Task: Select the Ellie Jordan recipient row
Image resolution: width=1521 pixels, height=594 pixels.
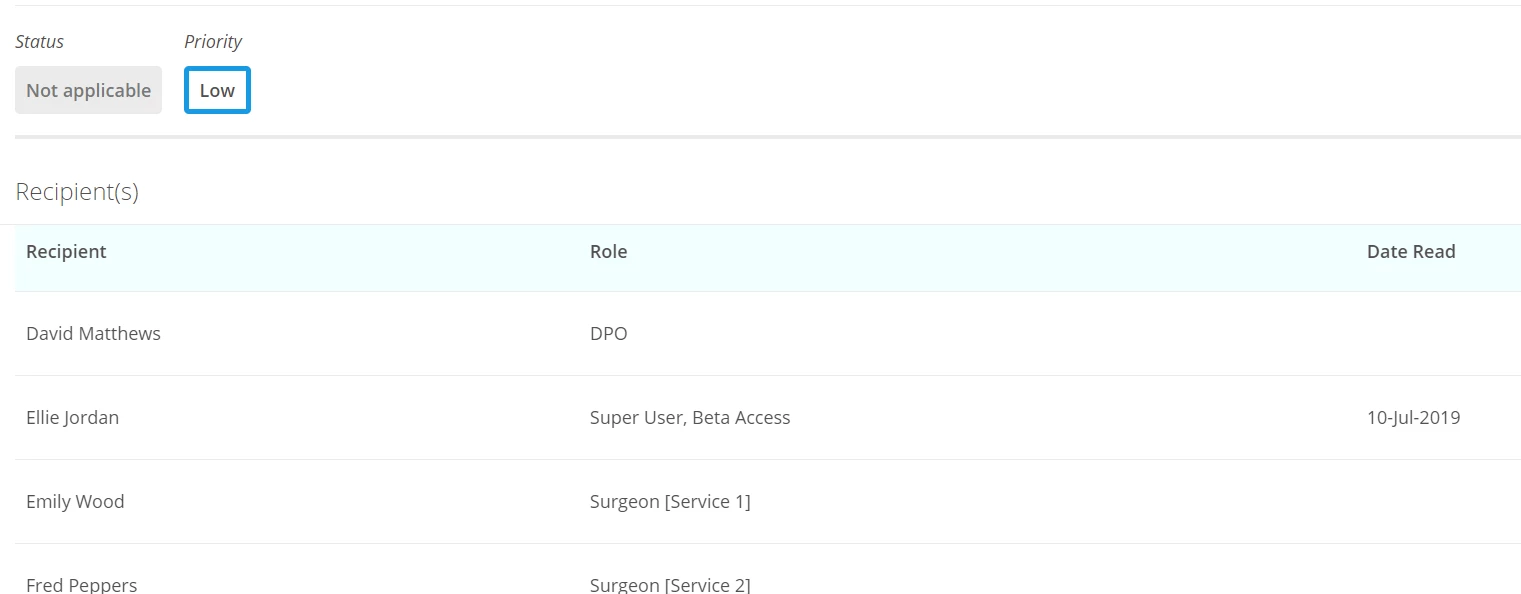Action: click(x=768, y=418)
